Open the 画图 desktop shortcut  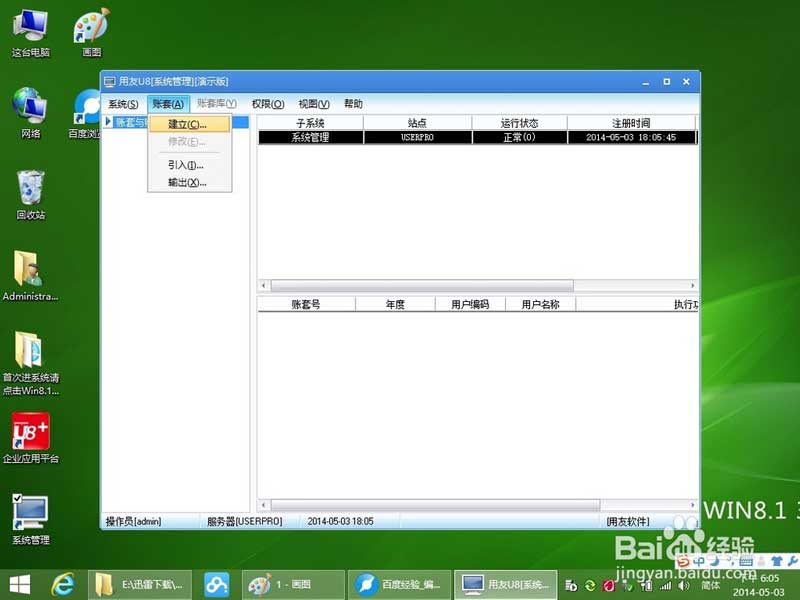pos(91,33)
